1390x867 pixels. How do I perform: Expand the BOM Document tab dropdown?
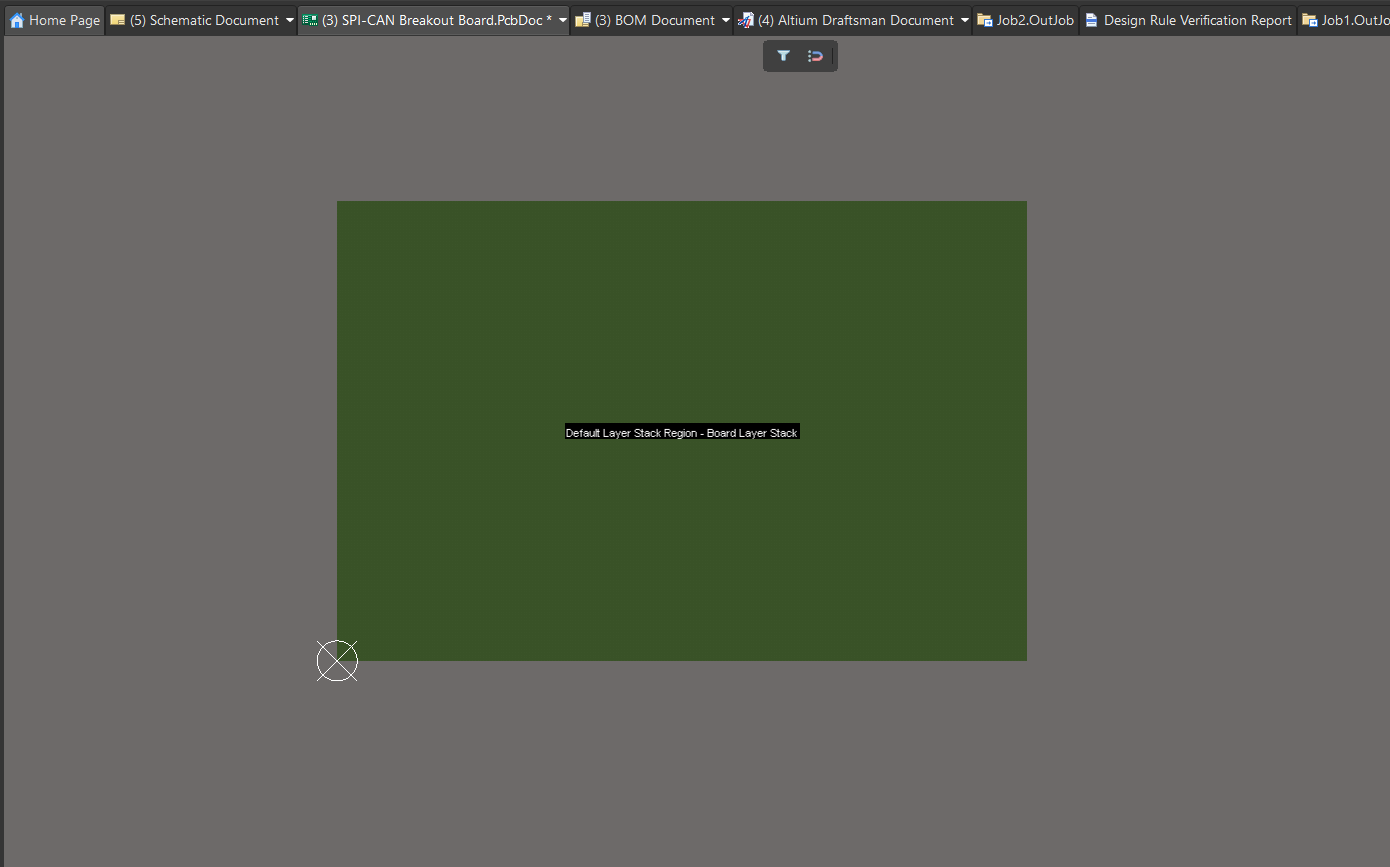click(x=726, y=20)
